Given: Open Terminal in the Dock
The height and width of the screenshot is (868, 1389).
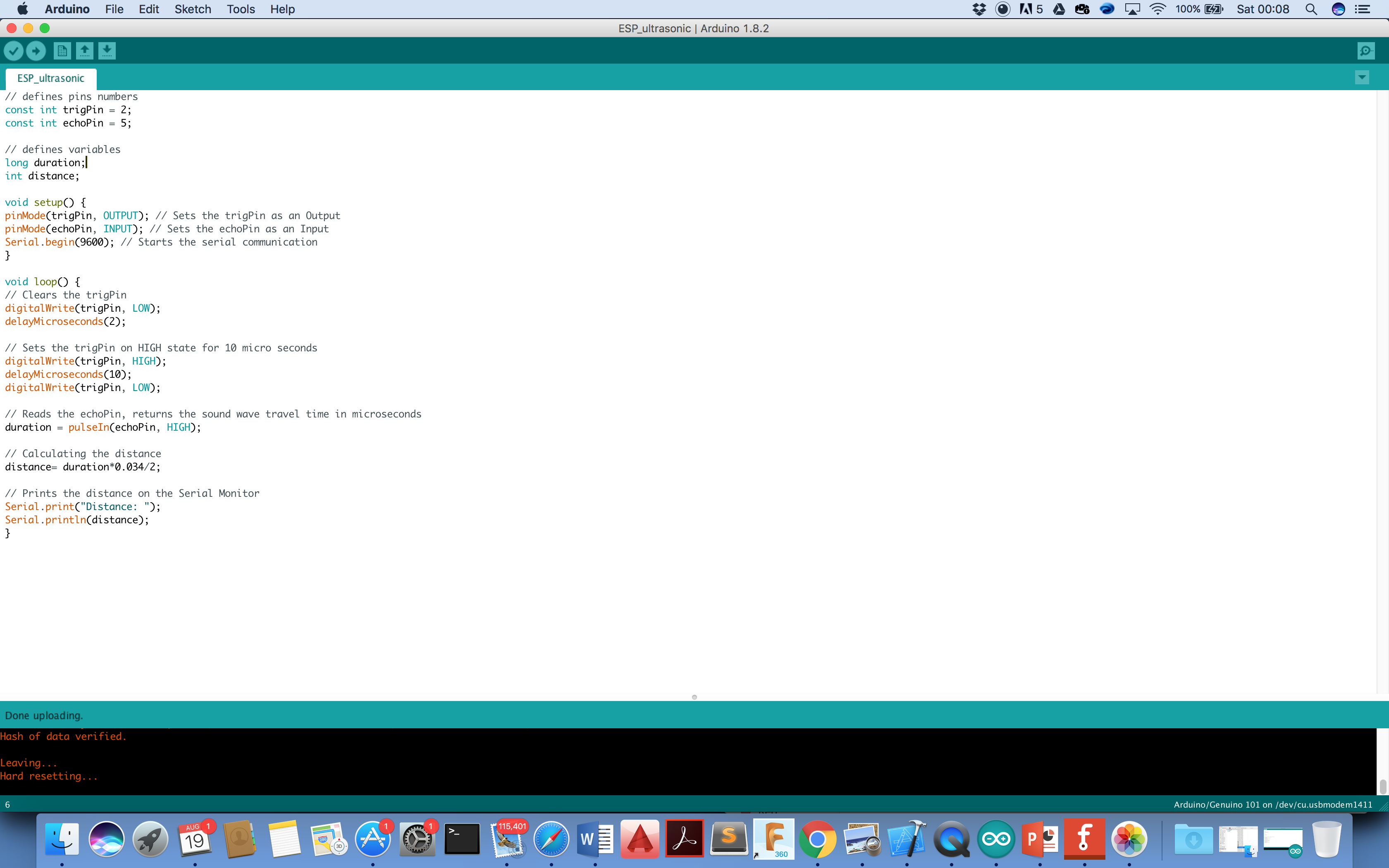Looking at the screenshot, I should click(462, 839).
